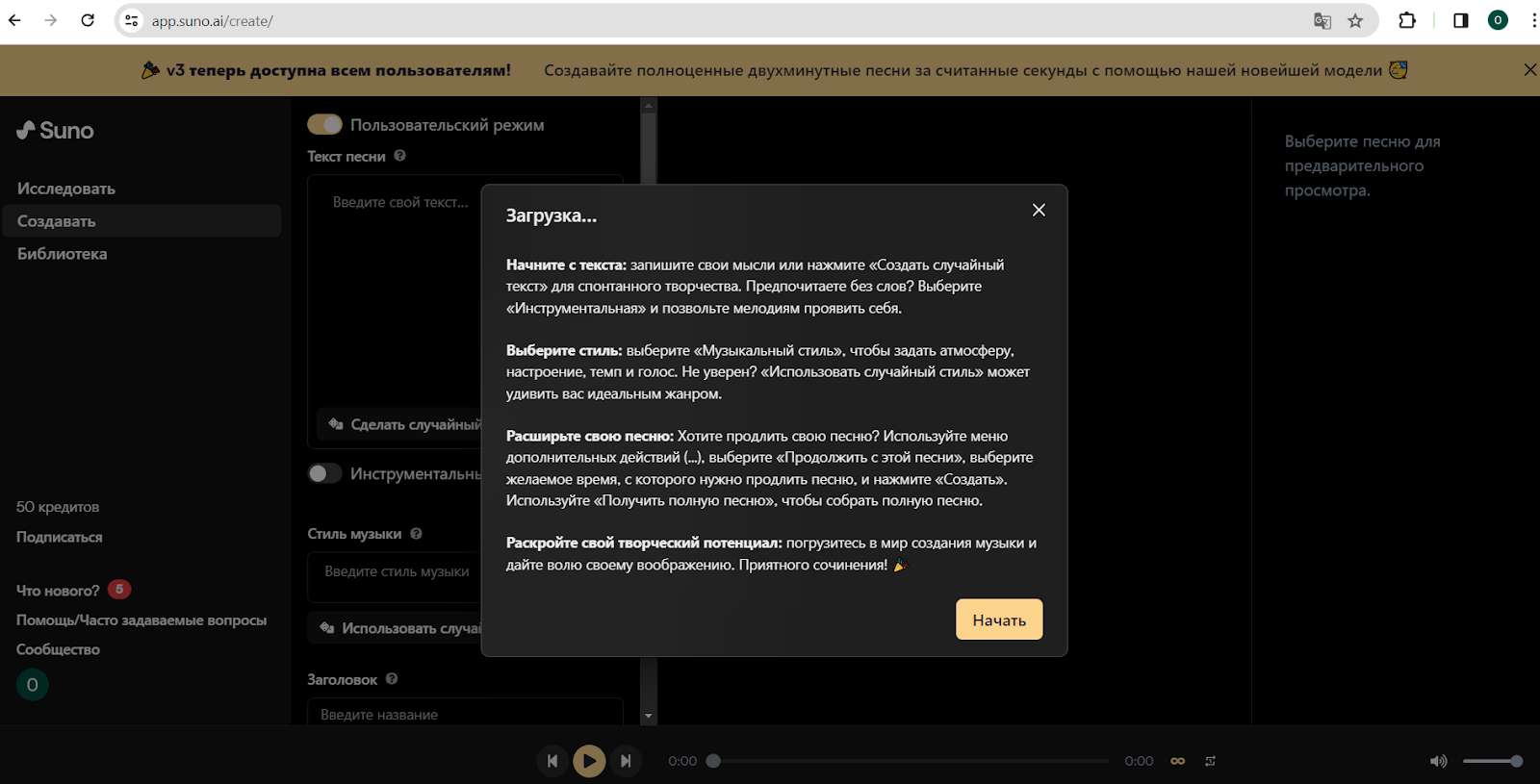Reload the page
Screen dimensions: 1540x784
click(x=88, y=20)
